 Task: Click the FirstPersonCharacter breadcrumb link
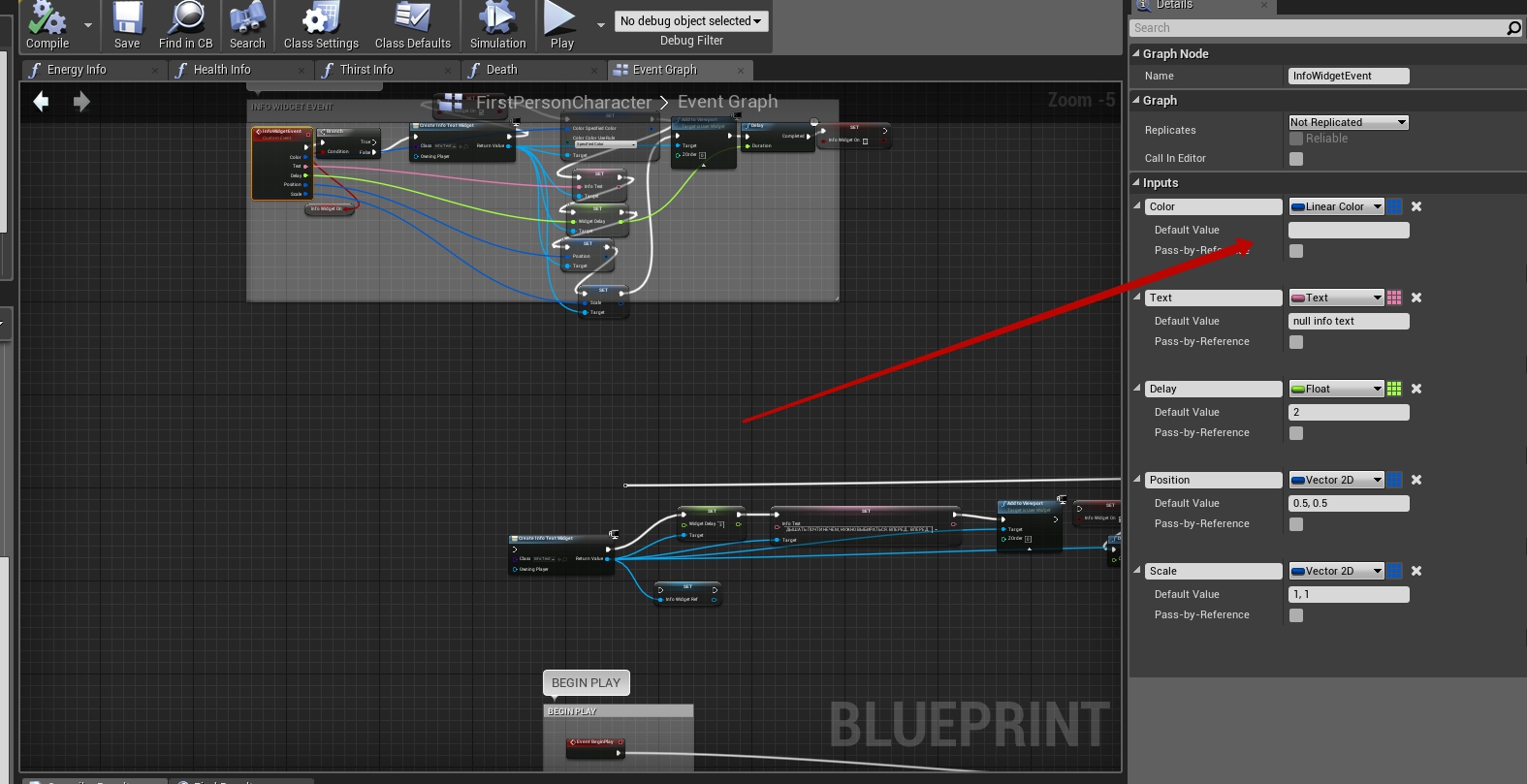(563, 103)
